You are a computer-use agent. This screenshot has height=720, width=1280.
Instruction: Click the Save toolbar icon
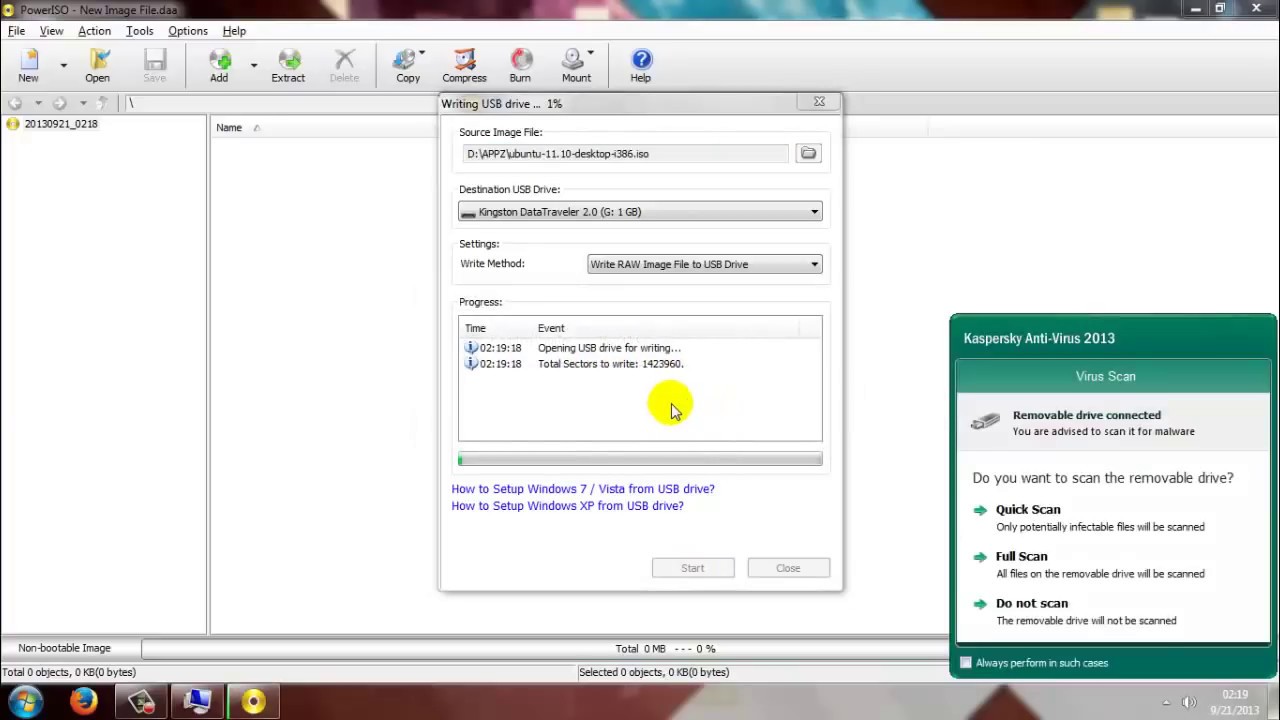154,66
